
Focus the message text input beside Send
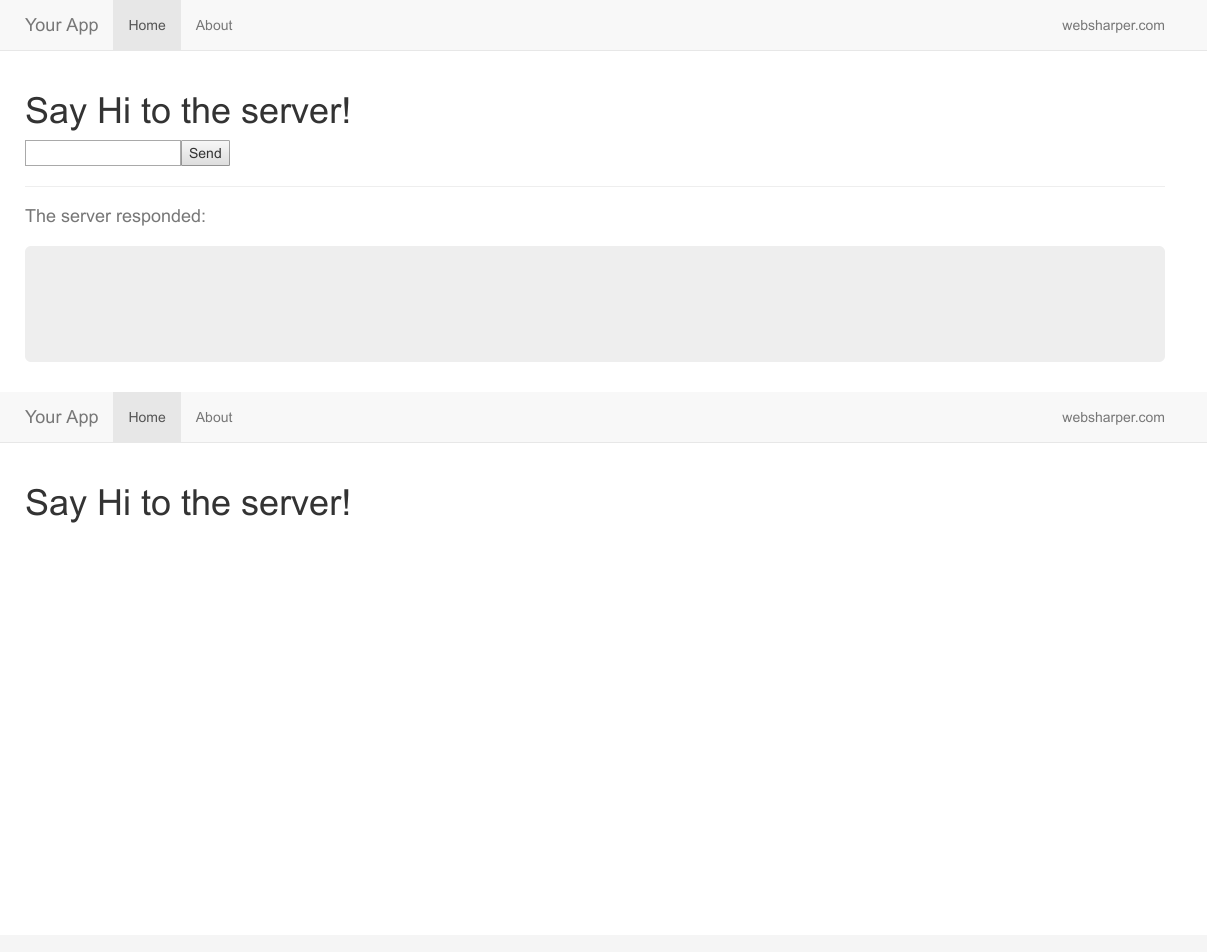103,153
